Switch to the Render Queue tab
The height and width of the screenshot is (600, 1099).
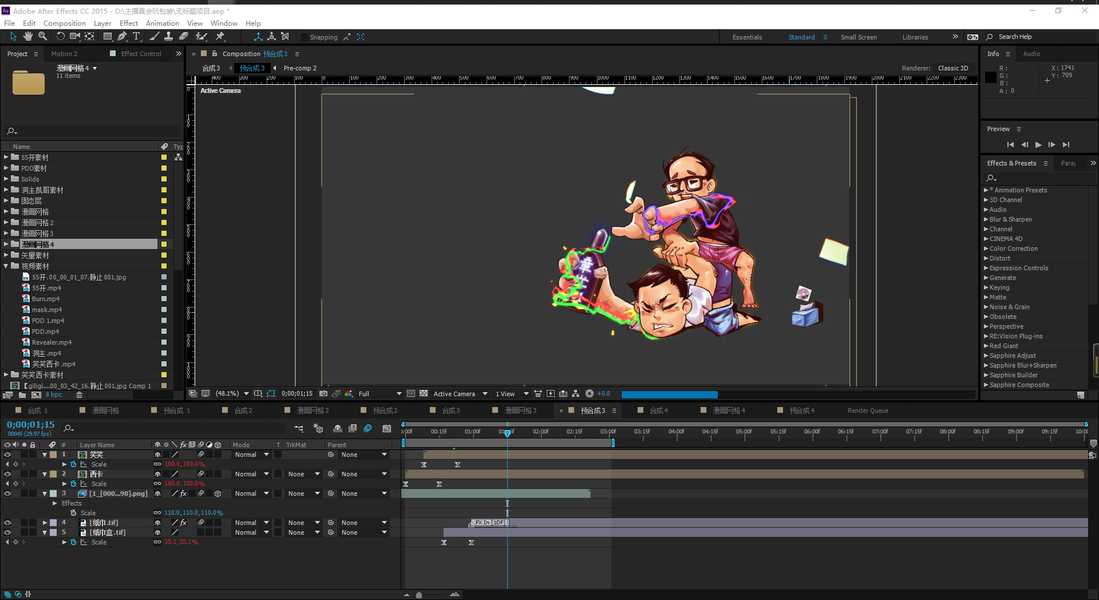[x=868, y=411]
